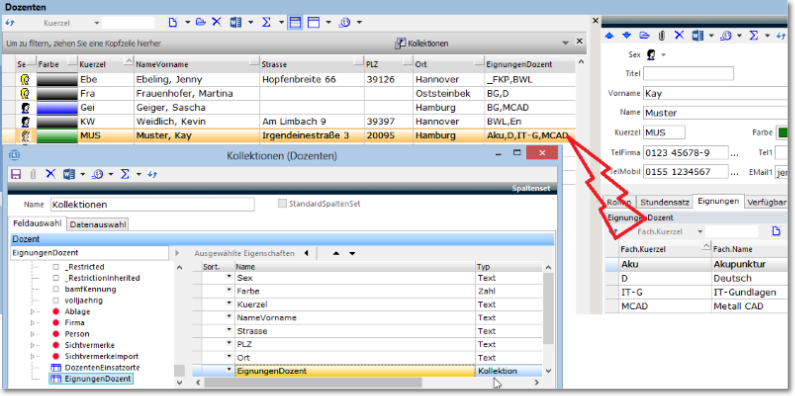
Task: Click history clock icon in detail panel toolbar
Action: [x=726, y=35]
